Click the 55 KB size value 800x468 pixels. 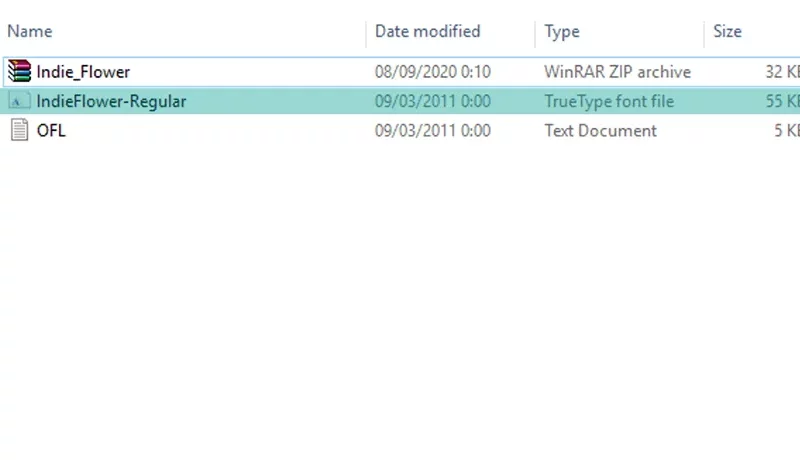click(782, 101)
